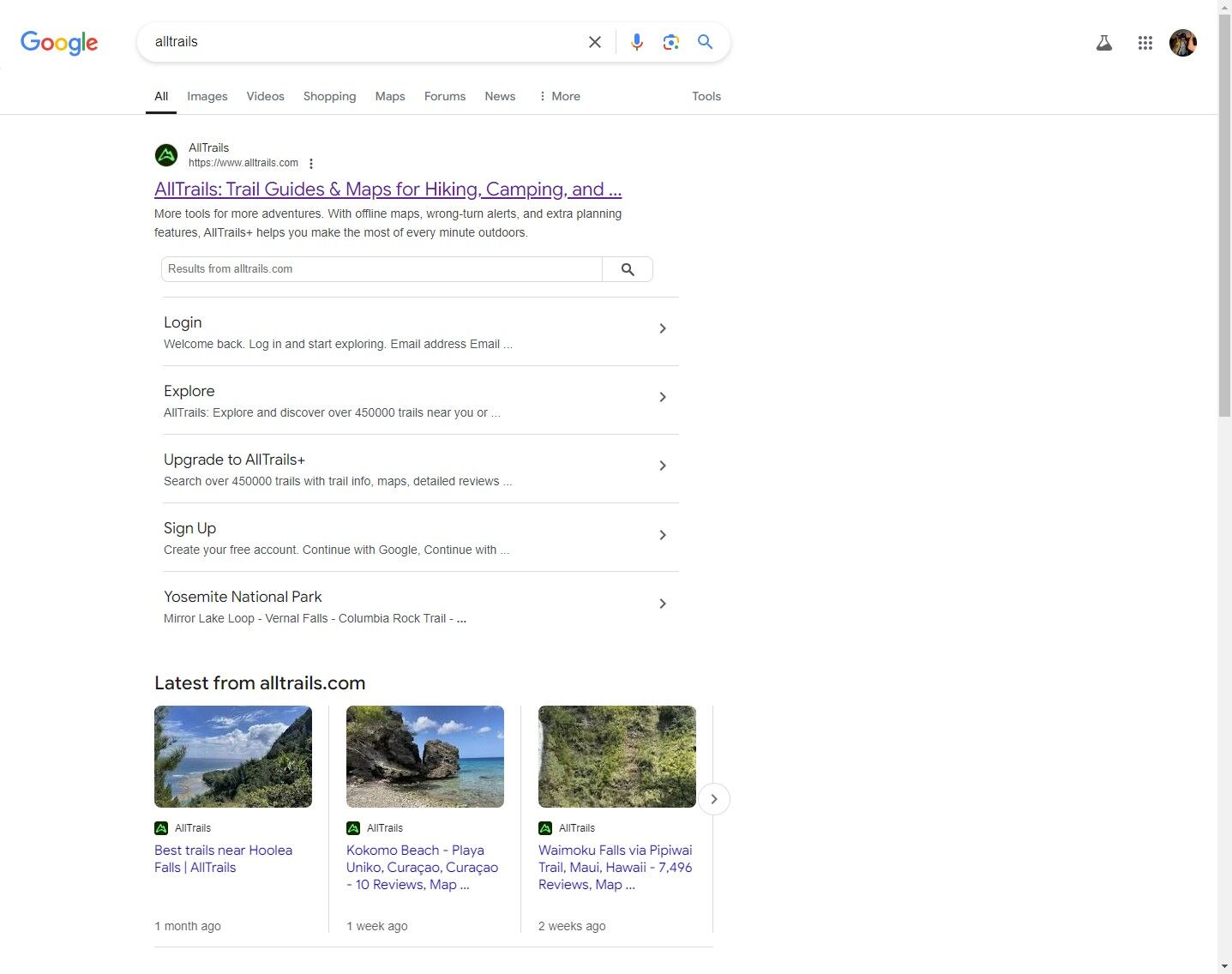This screenshot has height=974, width=1232.
Task: Open Search Labs flask icon
Action: click(x=1104, y=43)
